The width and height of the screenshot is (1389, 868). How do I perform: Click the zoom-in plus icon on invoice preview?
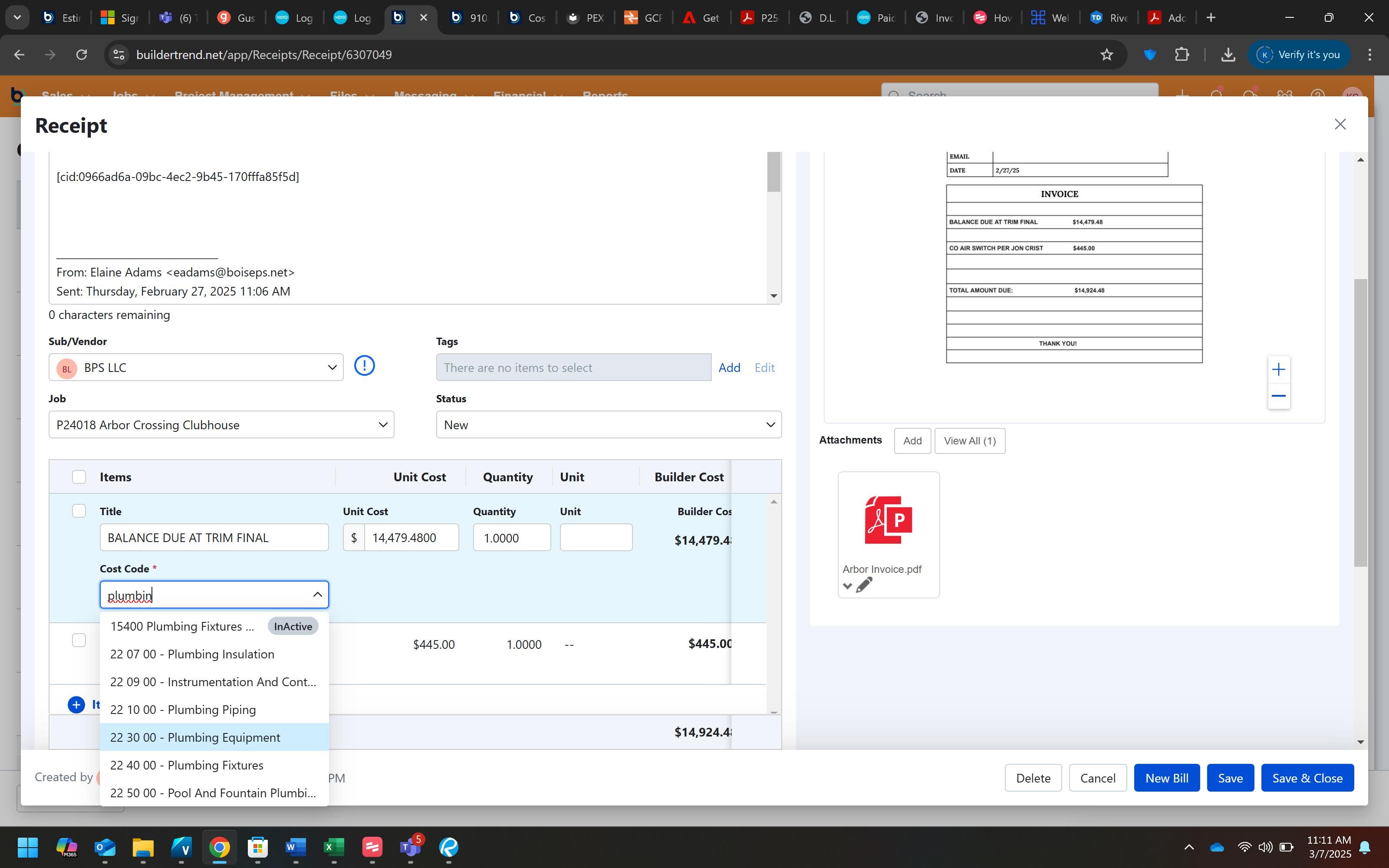(1278, 370)
